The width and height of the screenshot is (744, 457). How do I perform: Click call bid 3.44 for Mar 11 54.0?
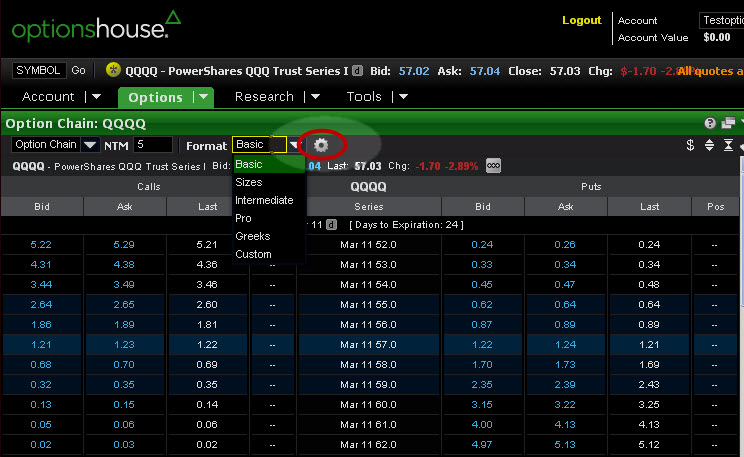[x=41, y=285]
